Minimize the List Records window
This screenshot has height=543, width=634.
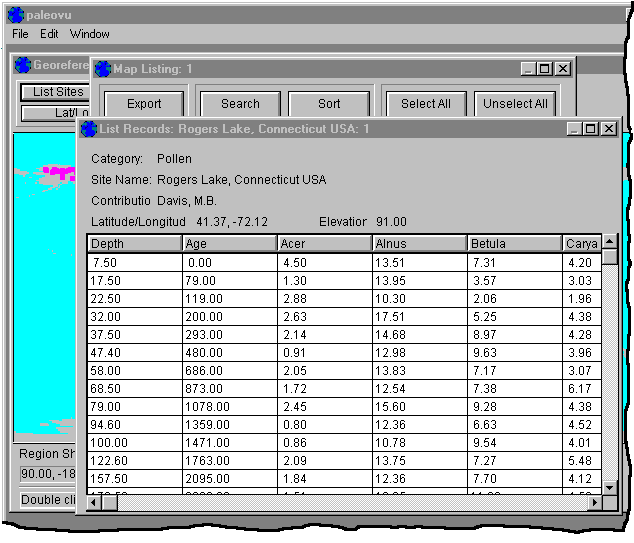(x=574, y=129)
